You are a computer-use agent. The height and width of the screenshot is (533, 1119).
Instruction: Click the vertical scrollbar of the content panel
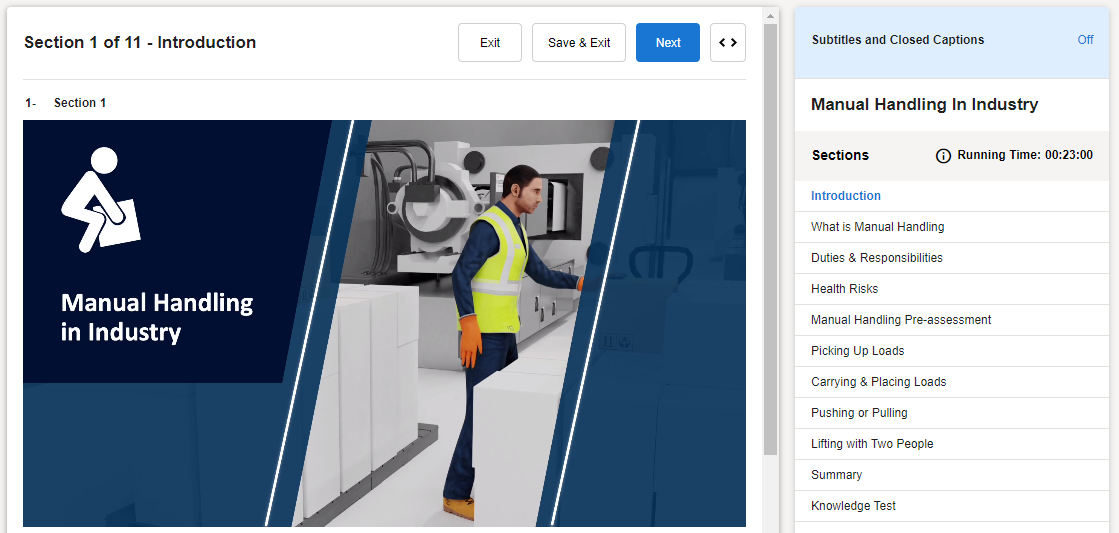[770, 240]
